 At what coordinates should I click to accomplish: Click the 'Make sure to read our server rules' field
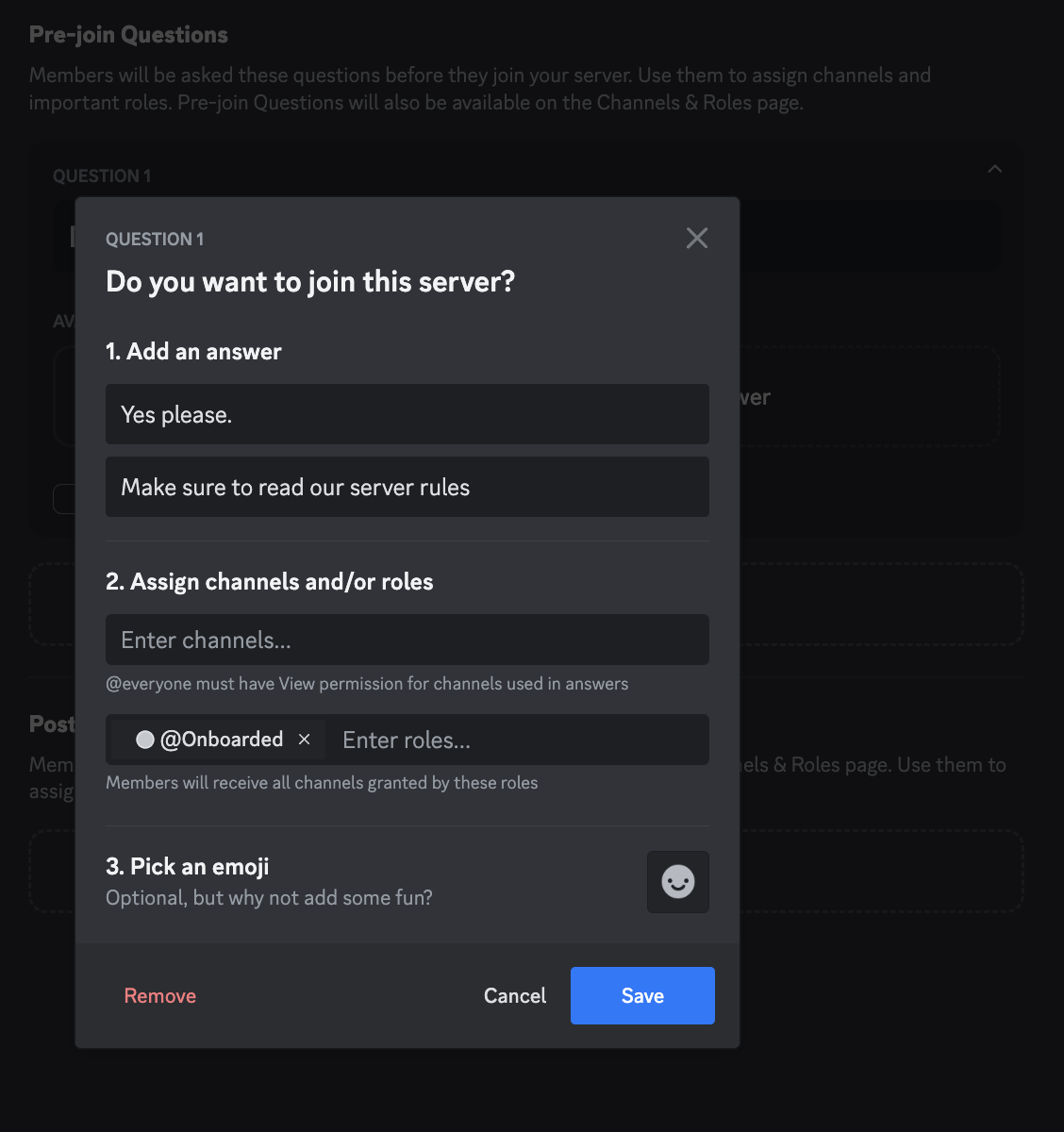pyautogui.click(x=407, y=487)
